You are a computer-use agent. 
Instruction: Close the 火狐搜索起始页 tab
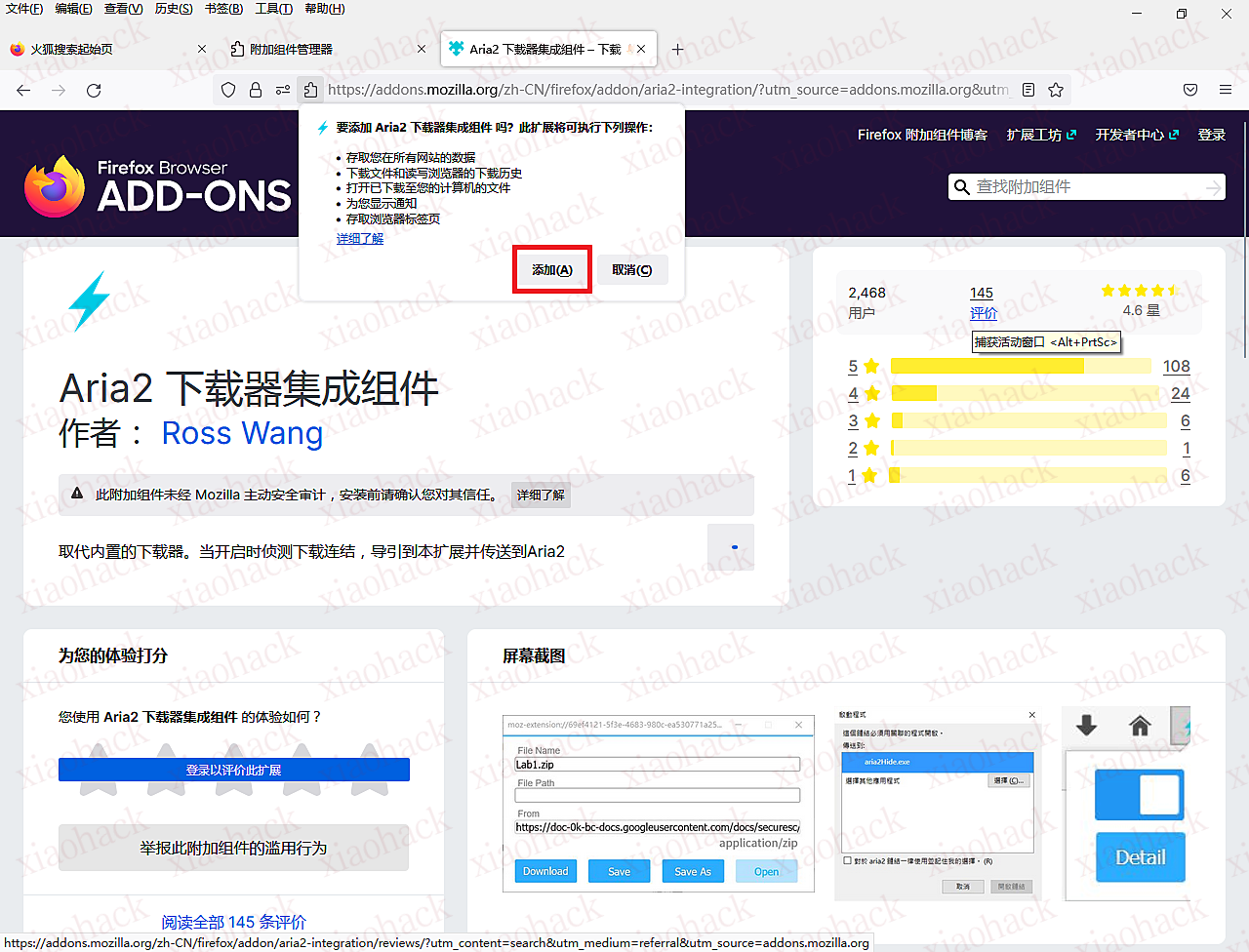202,49
